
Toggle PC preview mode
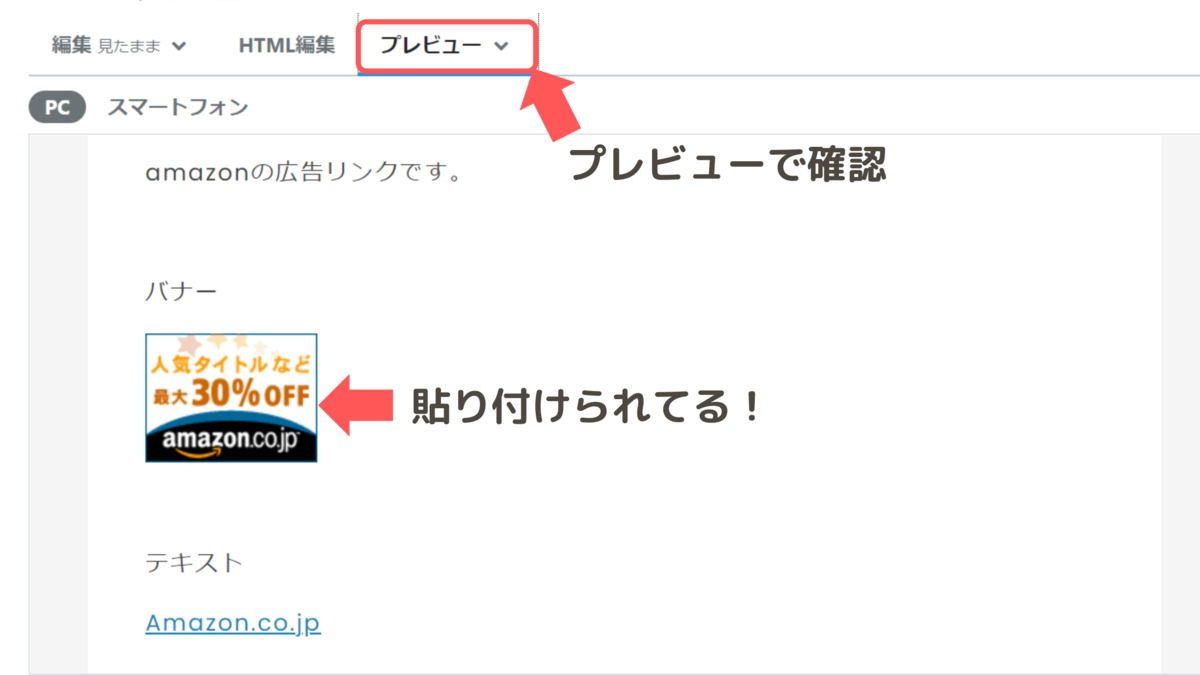(57, 107)
